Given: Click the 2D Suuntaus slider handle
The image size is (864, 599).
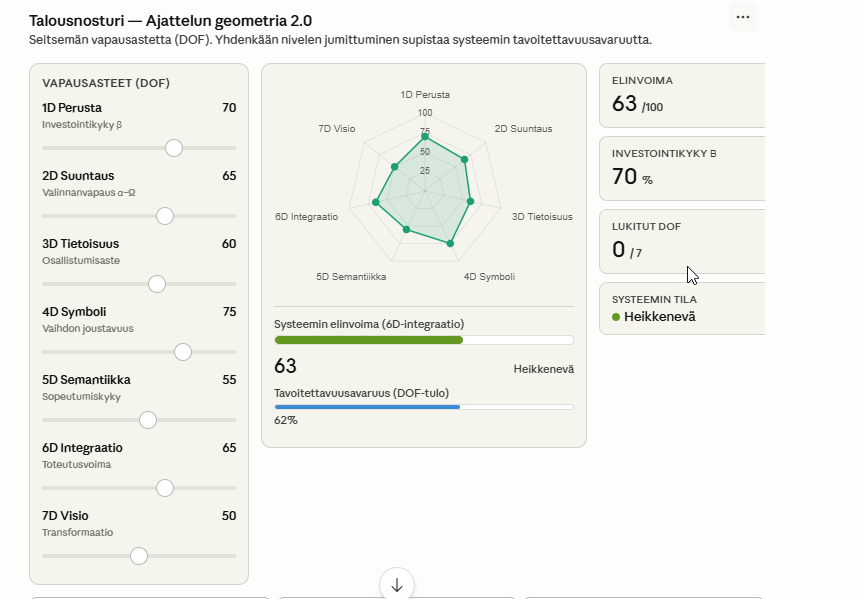Looking at the screenshot, I should click(x=165, y=216).
